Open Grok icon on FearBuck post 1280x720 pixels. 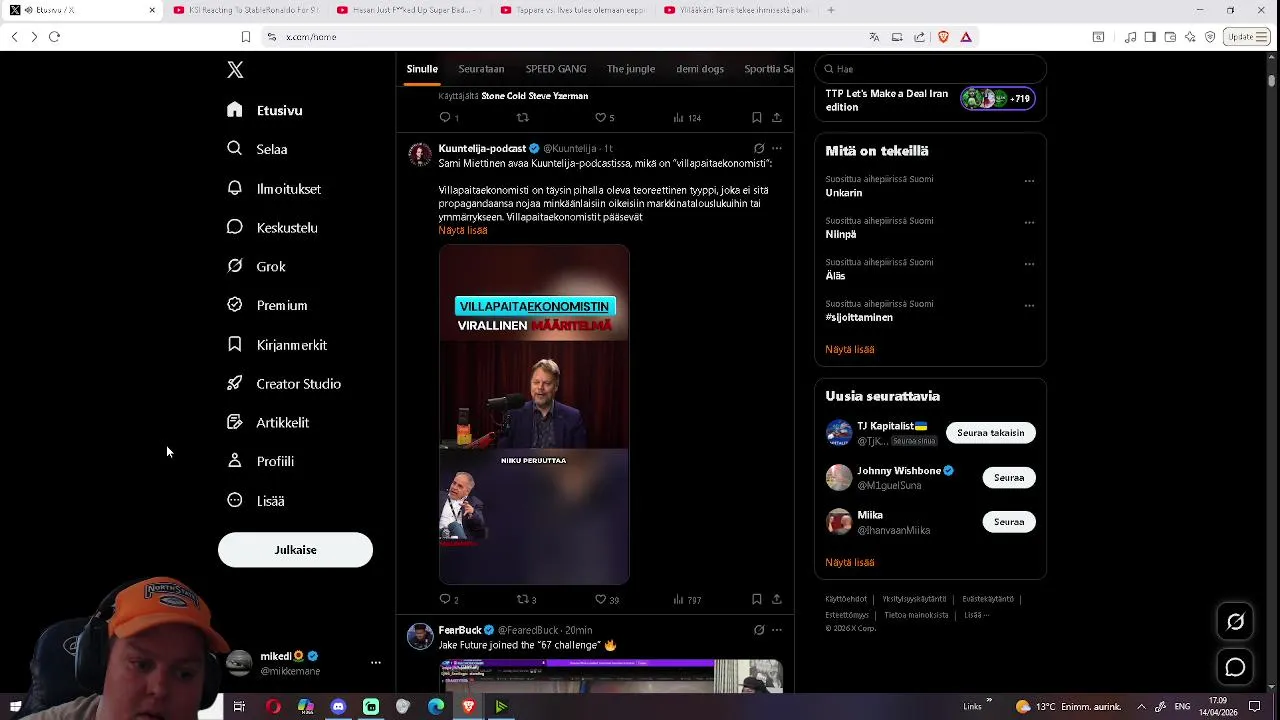coord(759,630)
